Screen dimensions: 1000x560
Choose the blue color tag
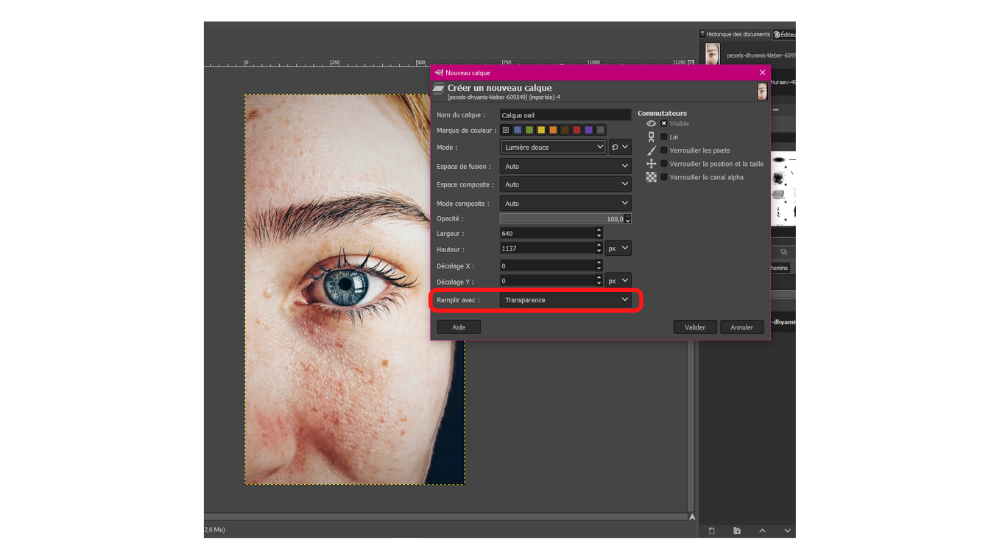(x=518, y=130)
